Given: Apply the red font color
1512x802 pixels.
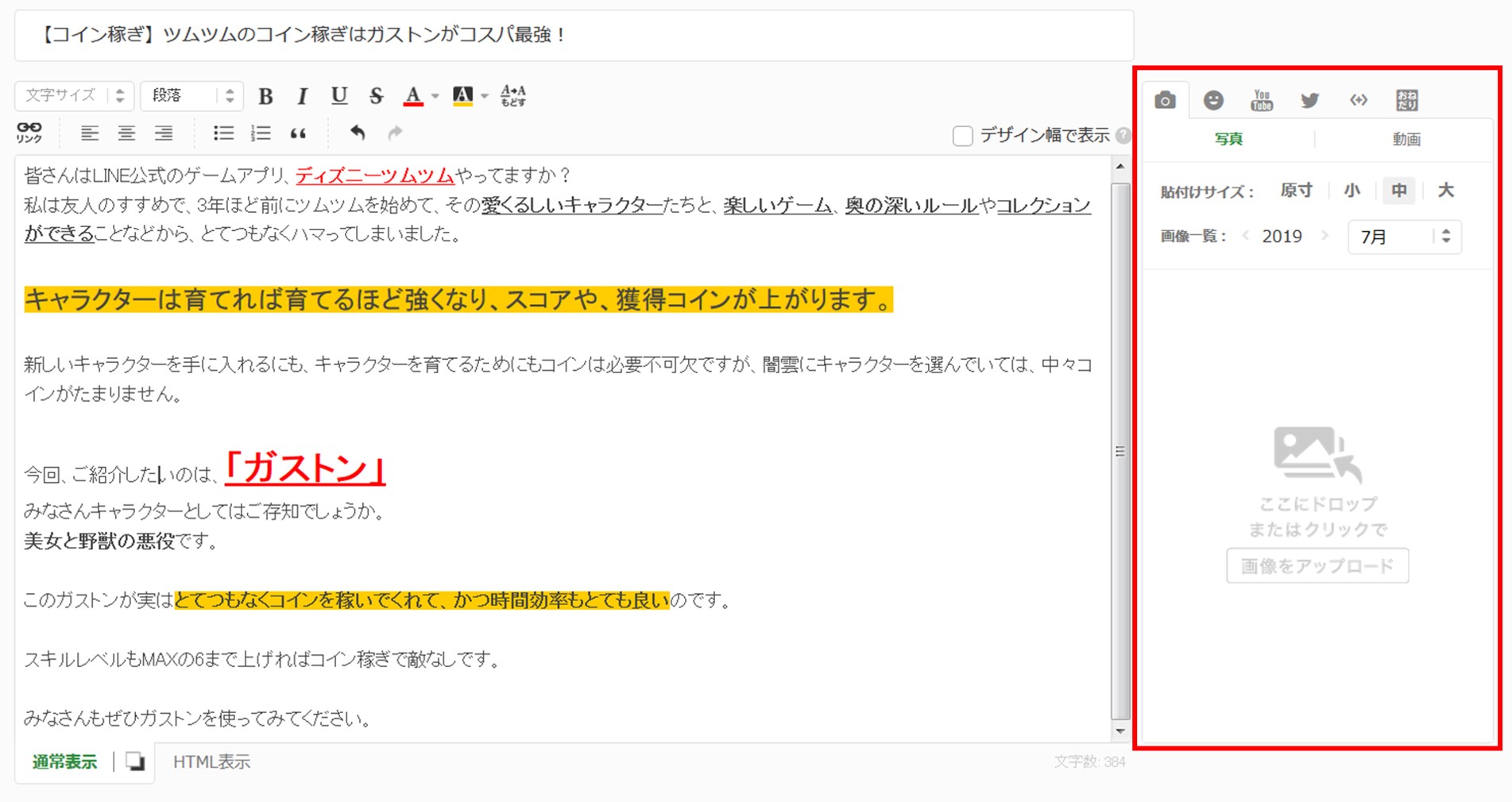Looking at the screenshot, I should 413,96.
